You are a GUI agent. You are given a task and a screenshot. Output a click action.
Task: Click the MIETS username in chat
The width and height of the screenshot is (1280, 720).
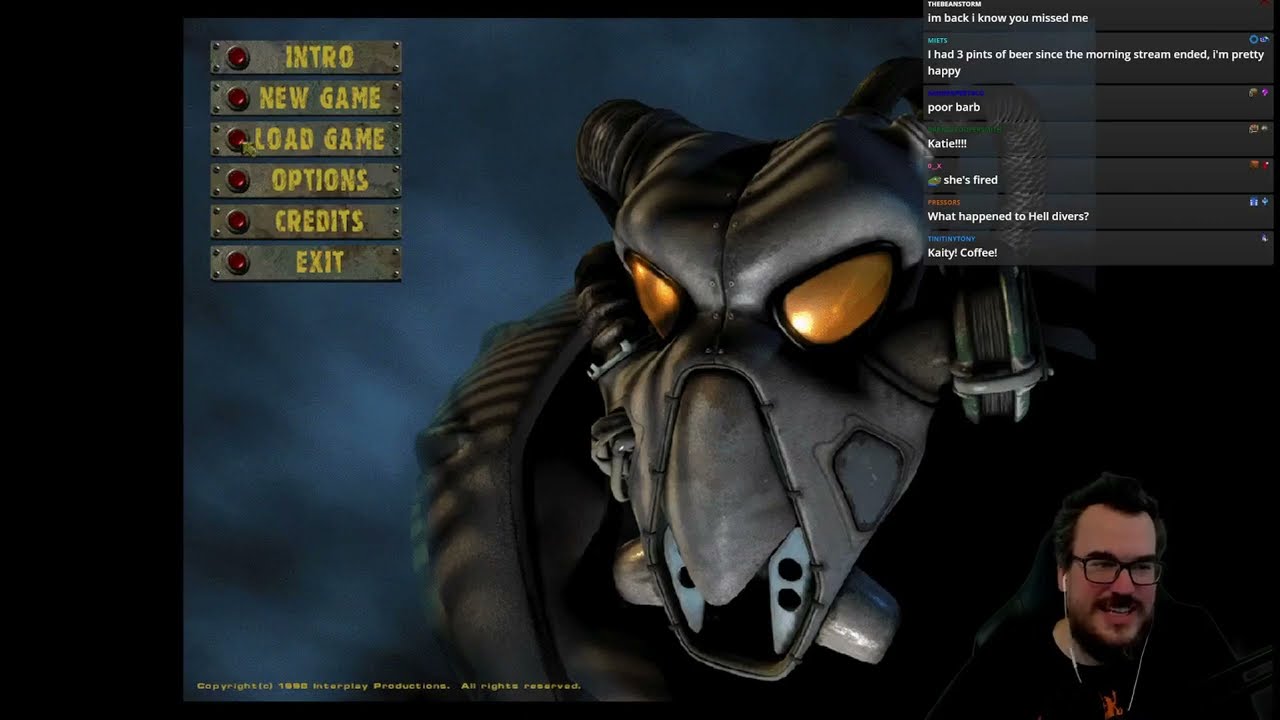937,40
